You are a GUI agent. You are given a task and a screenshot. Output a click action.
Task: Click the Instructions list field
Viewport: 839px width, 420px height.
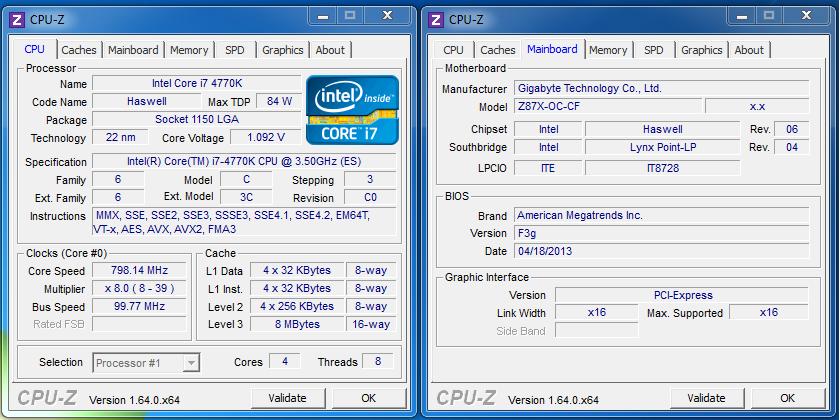pos(244,222)
